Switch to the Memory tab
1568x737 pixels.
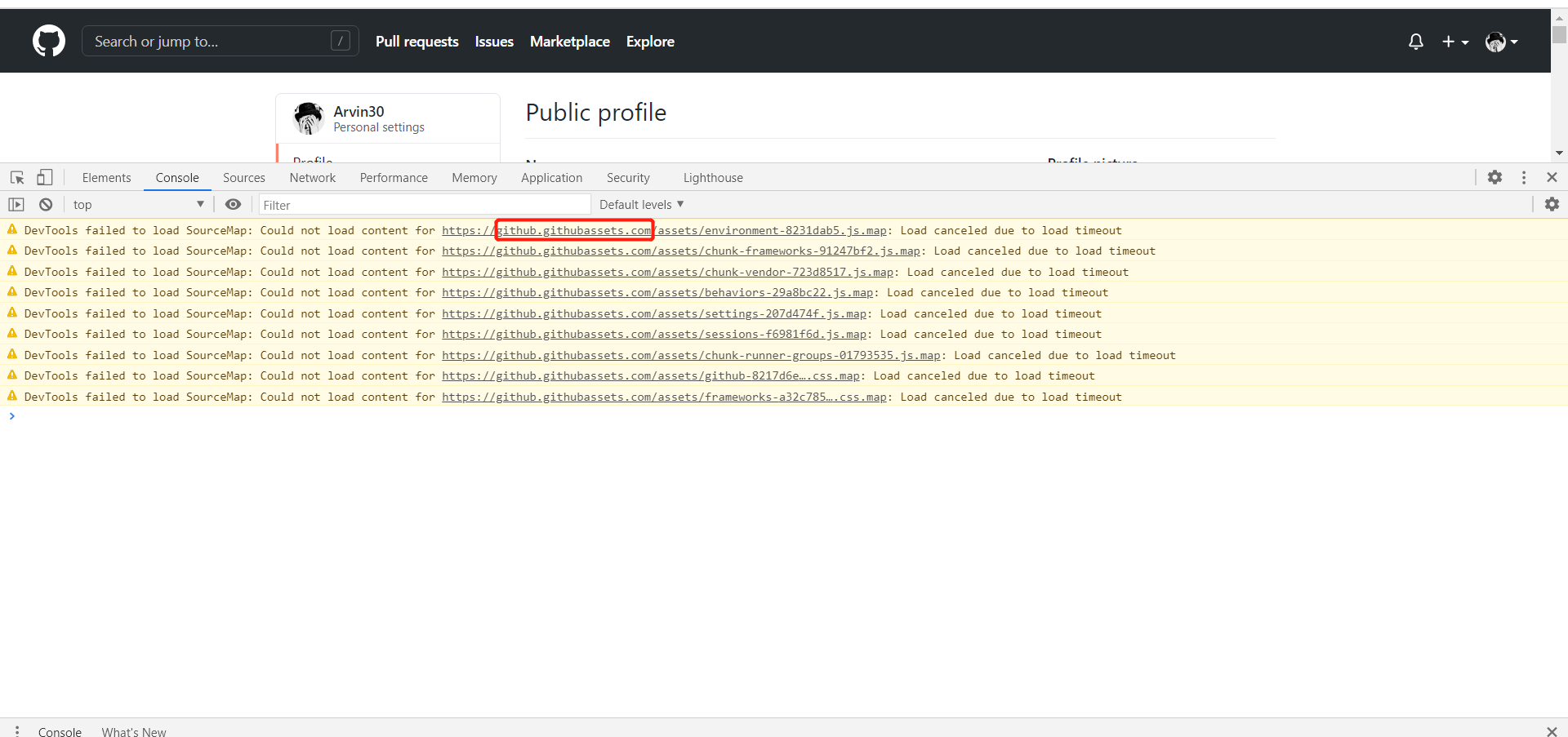(474, 177)
